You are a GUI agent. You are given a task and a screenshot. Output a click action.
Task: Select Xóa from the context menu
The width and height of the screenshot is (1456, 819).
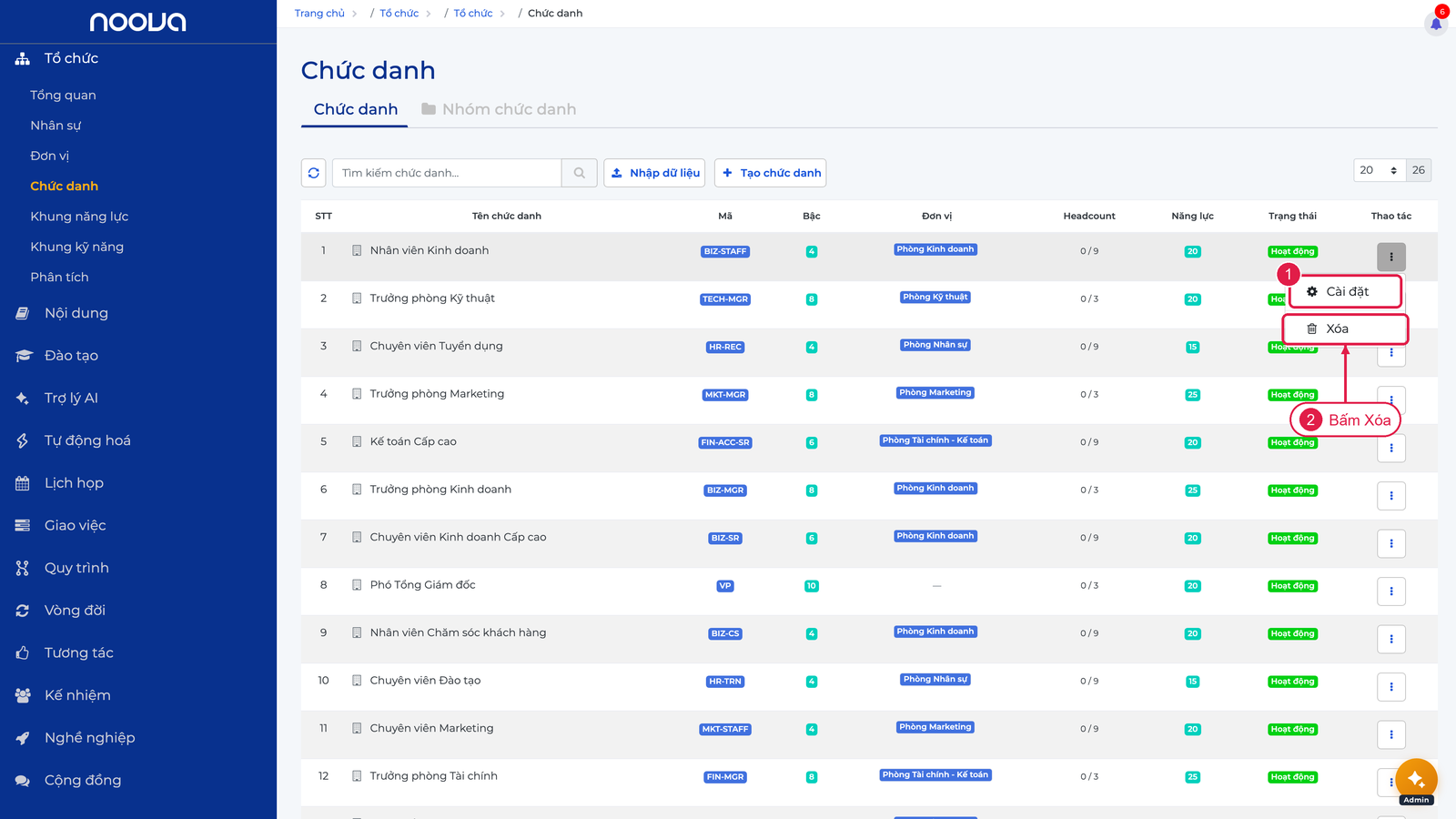click(x=1345, y=329)
